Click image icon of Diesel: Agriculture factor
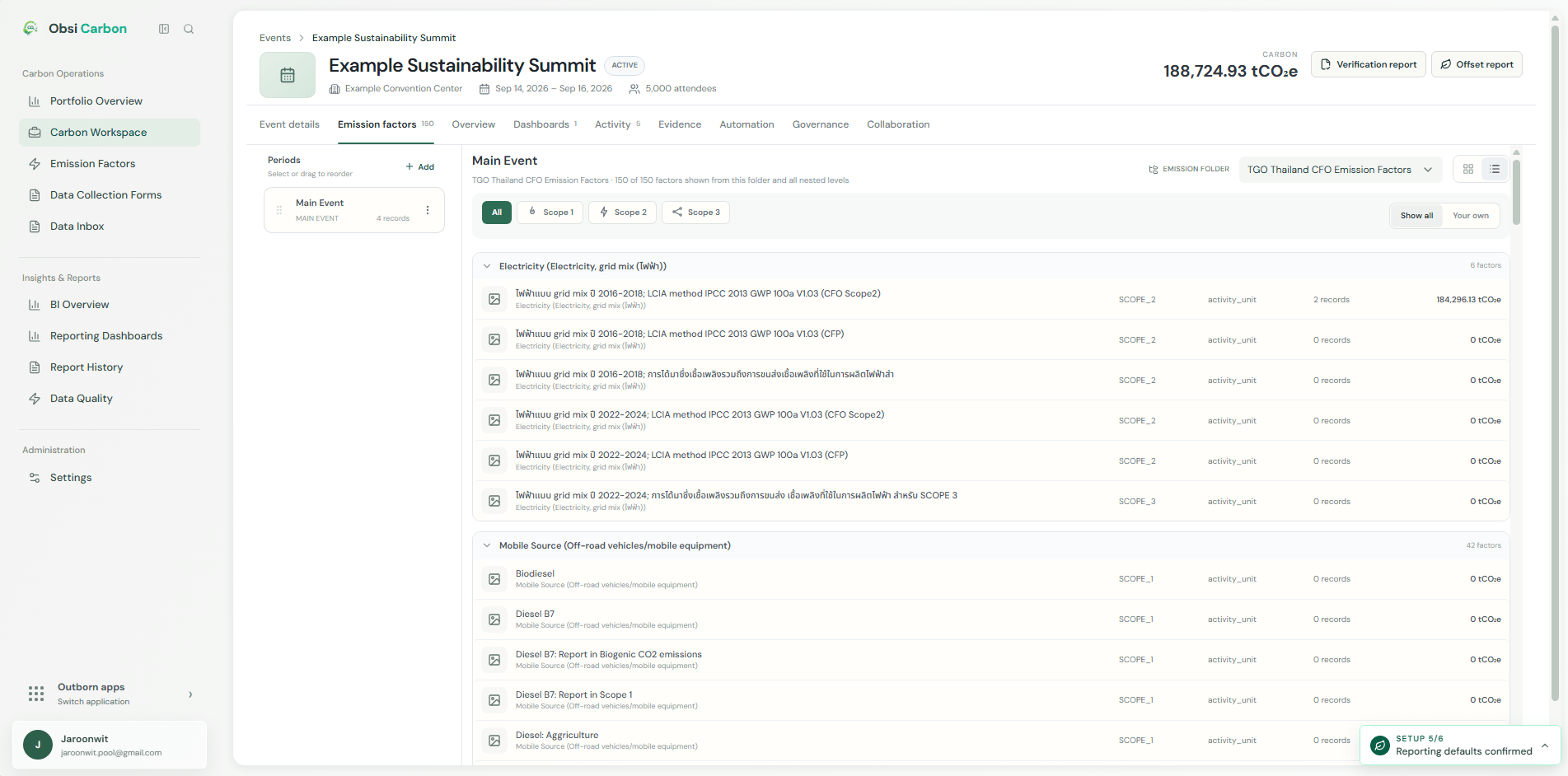Viewport: 1568px width, 776px height. 494,741
